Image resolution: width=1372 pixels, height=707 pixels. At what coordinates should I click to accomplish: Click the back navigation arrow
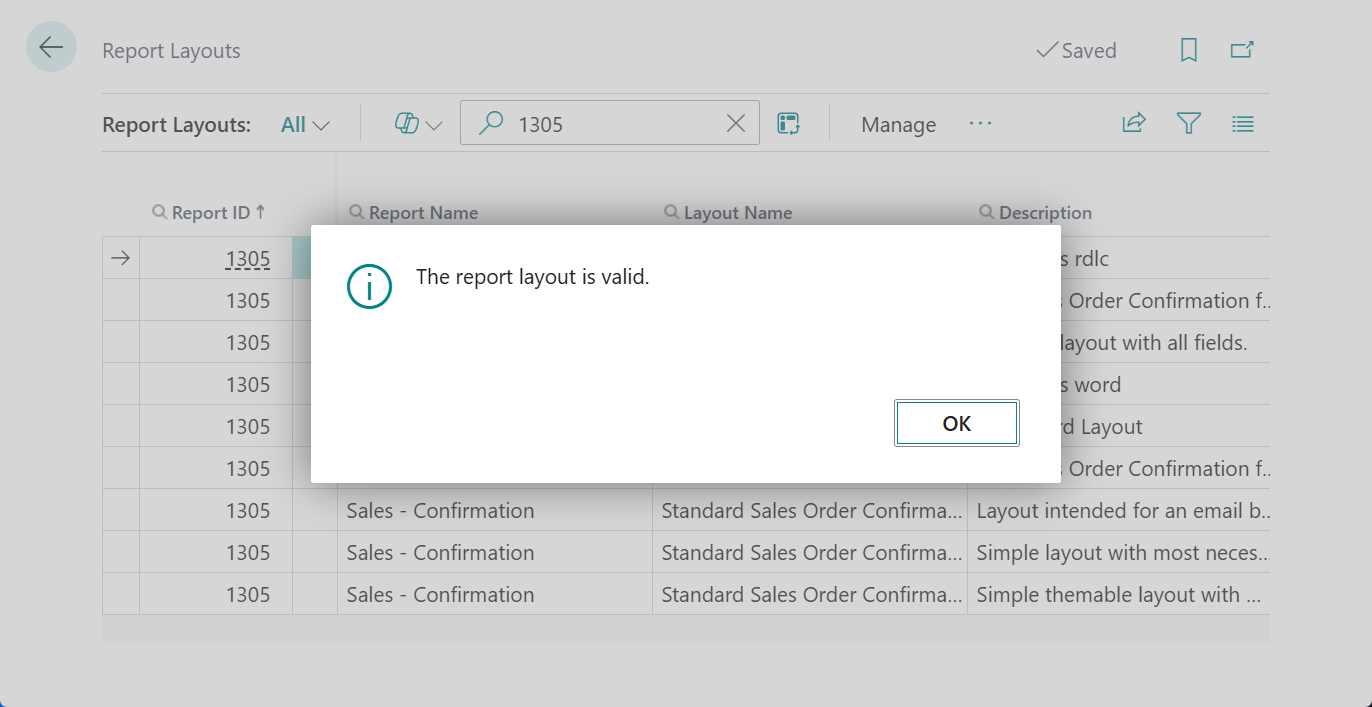51,46
